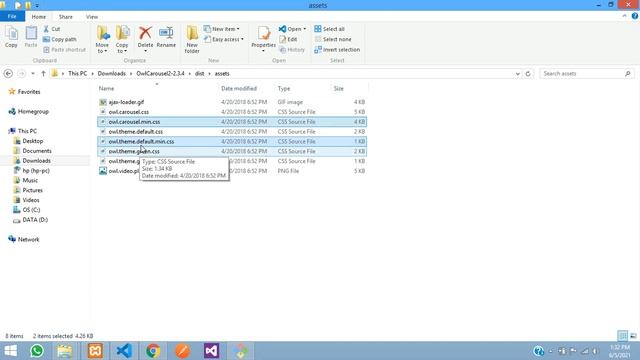Collapse the ribbon with the chevron
Viewport: 640px width, 360px height.
click(624, 16)
